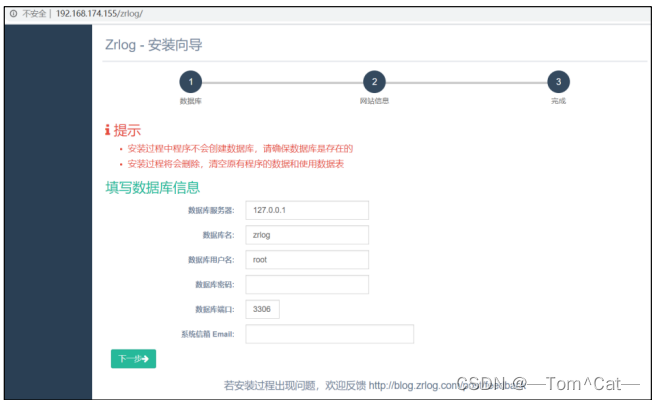
Task: Click the browser address bar URL
Action: tap(99, 14)
